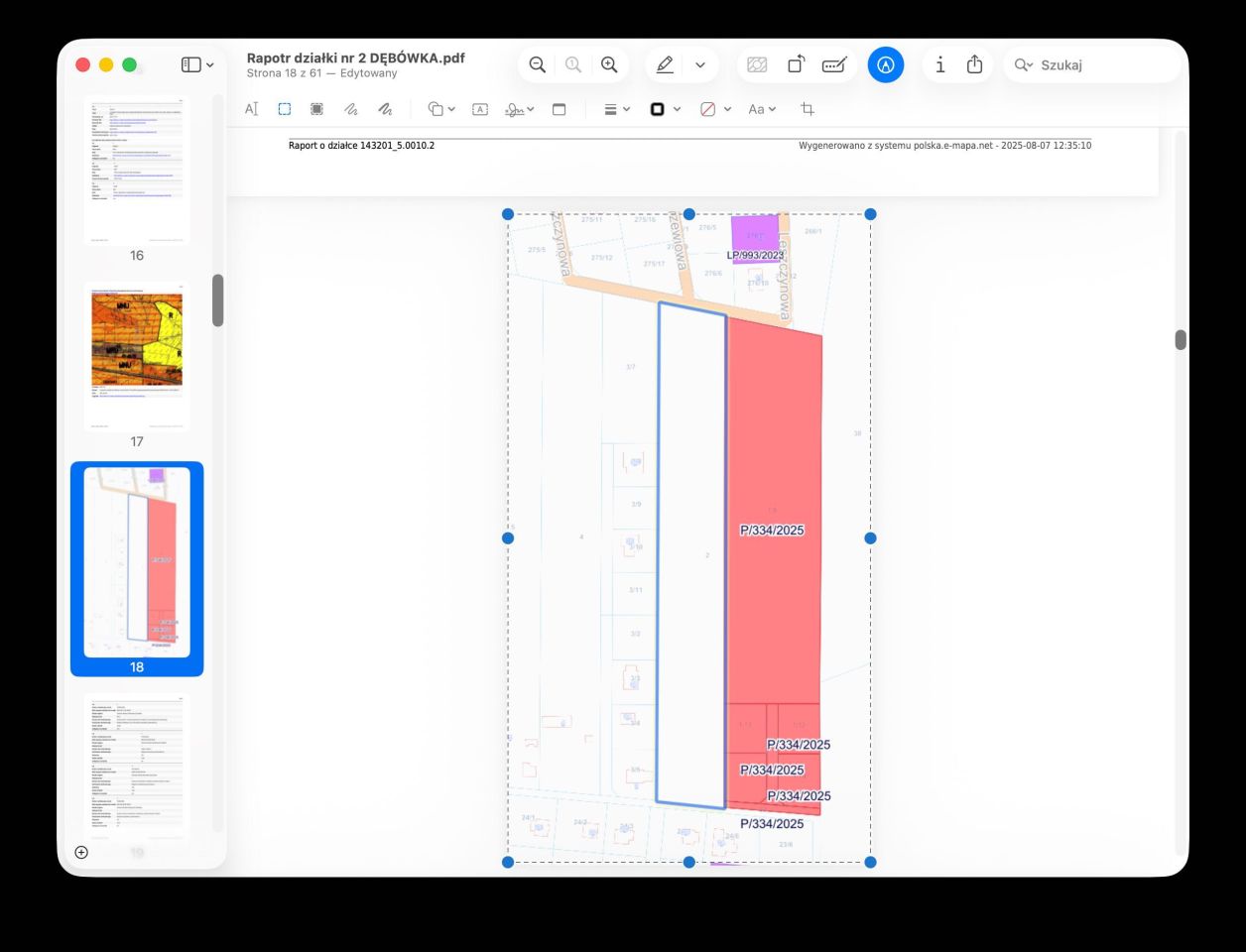Zoom in on the PDF page
This screenshot has width=1246, height=952.
point(609,64)
